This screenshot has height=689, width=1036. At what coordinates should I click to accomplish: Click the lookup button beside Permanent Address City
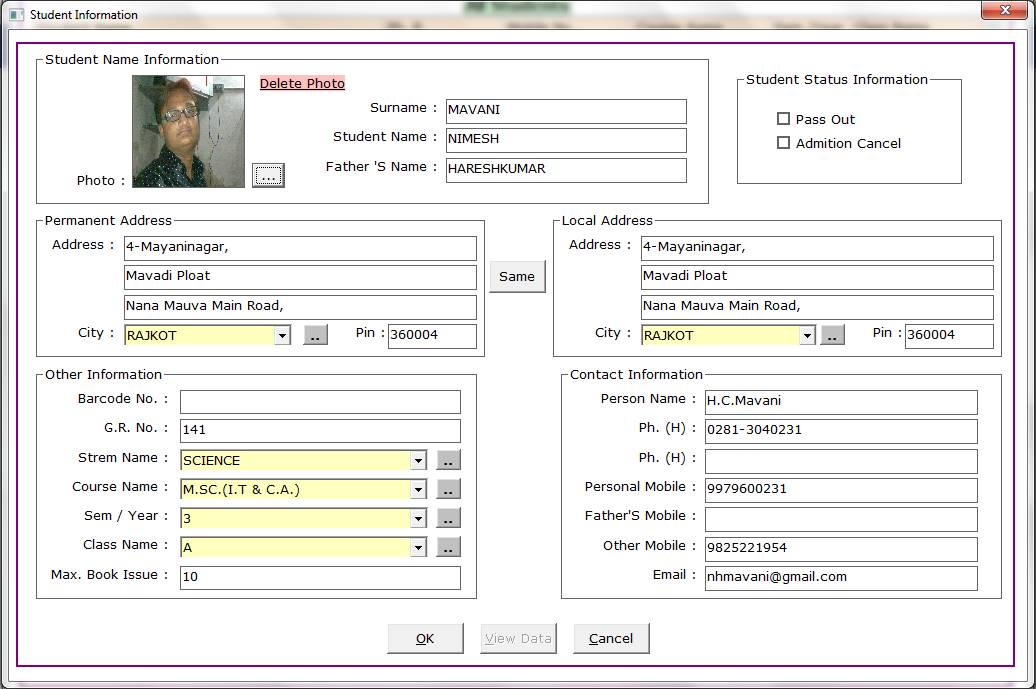[x=315, y=335]
